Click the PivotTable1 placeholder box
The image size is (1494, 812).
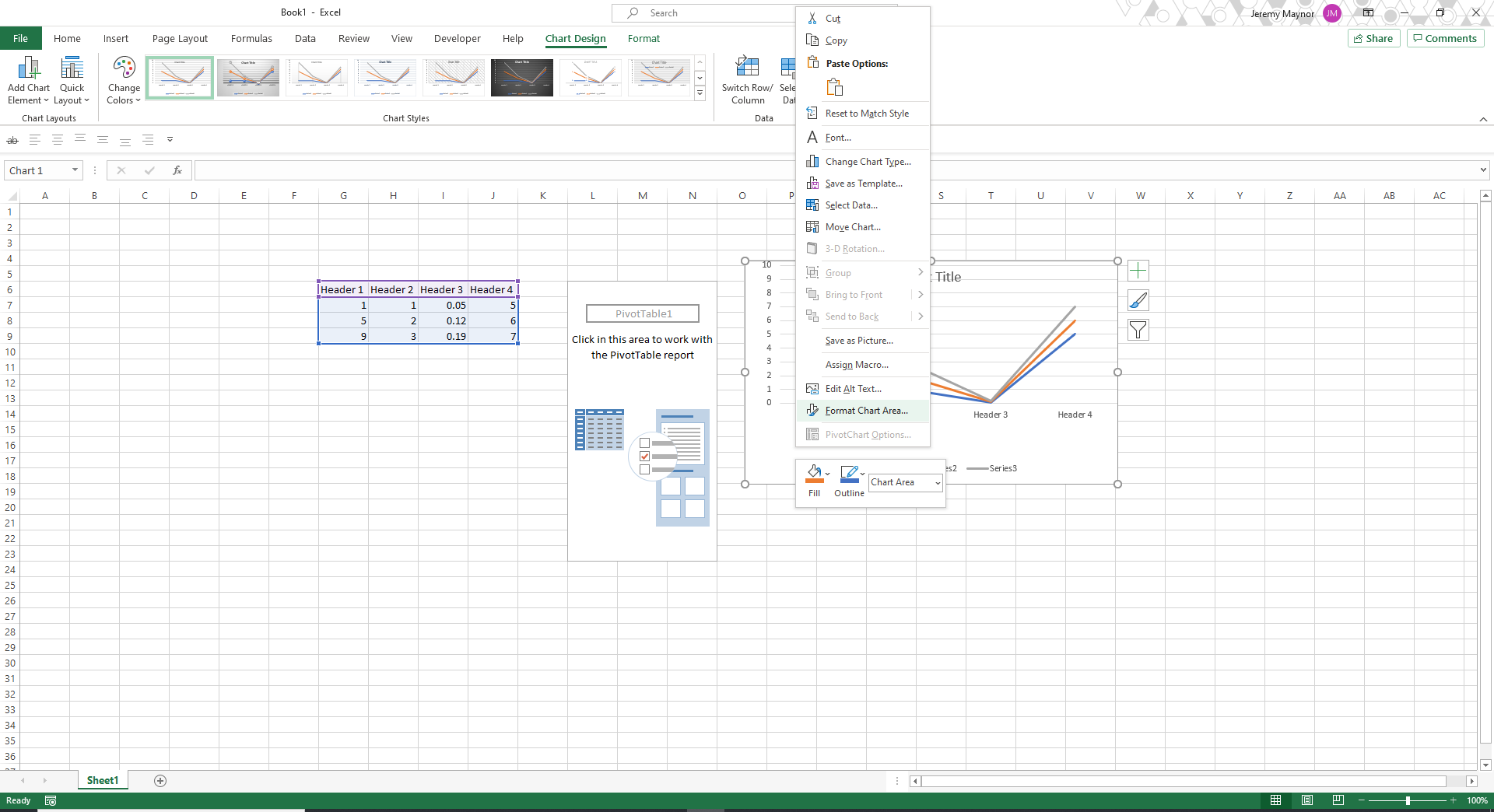click(x=643, y=313)
